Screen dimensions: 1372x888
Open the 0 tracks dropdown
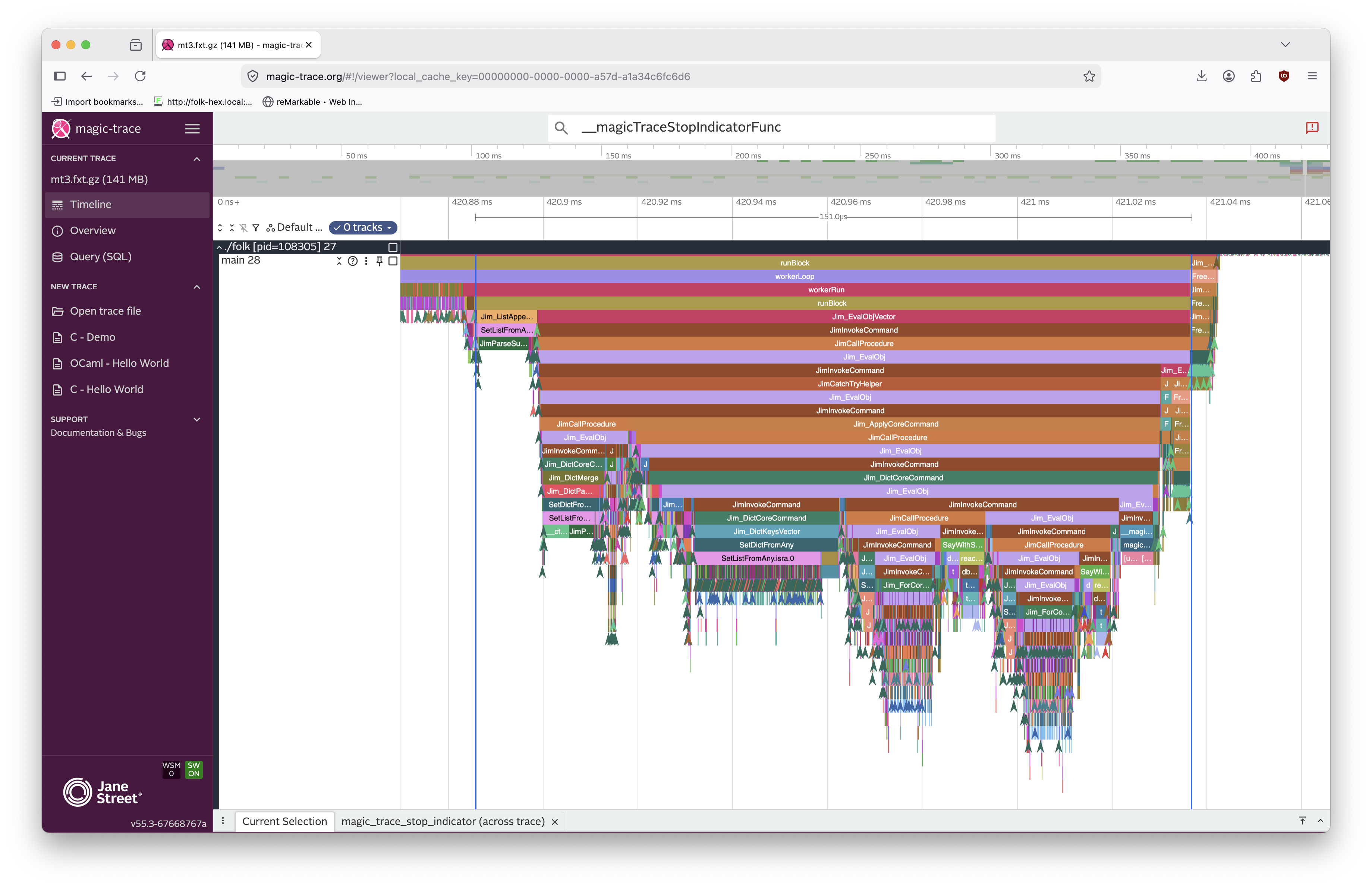click(x=363, y=228)
